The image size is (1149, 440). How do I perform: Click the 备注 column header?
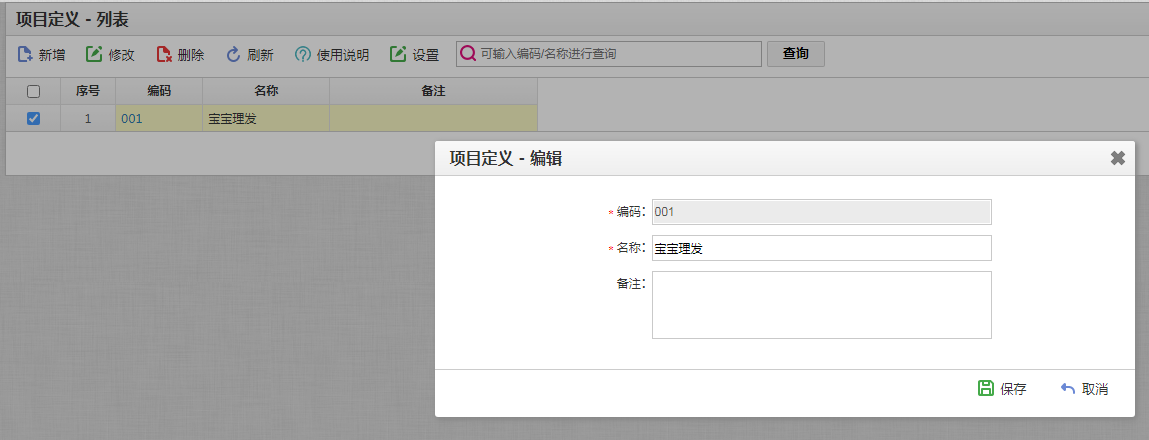(x=433, y=92)
